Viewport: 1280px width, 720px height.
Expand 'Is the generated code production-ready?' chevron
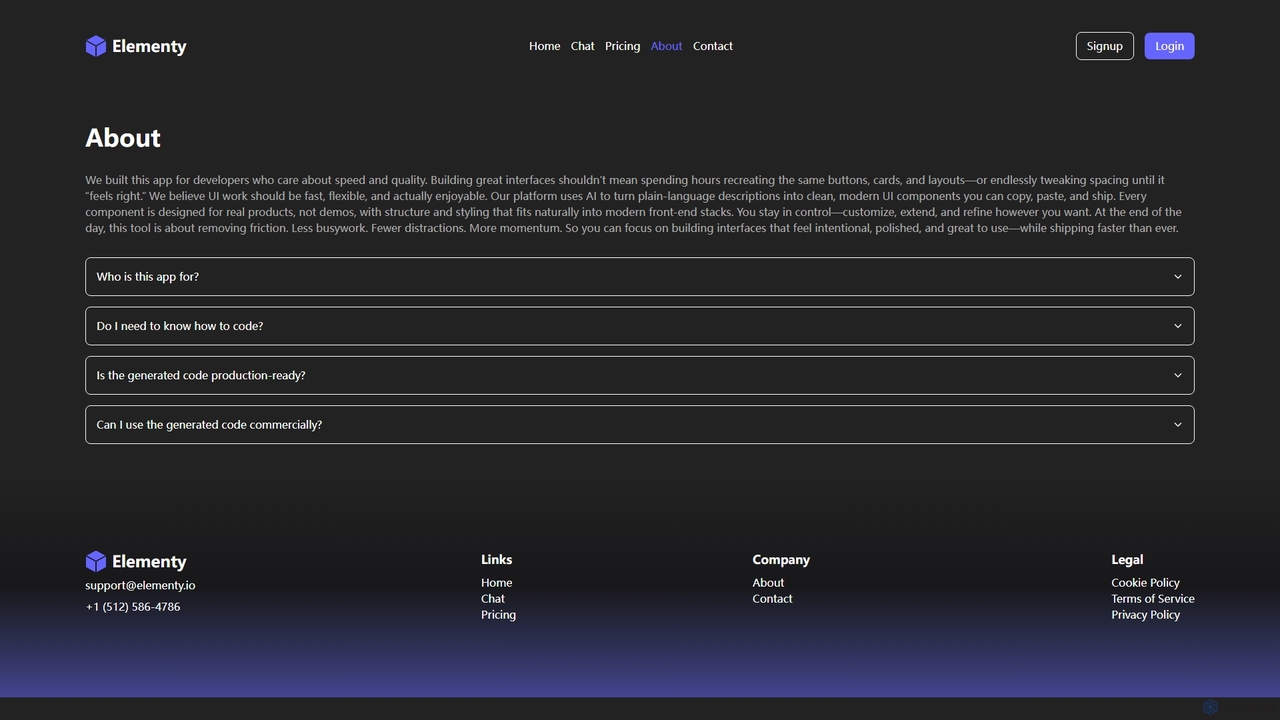point(1177,375)
